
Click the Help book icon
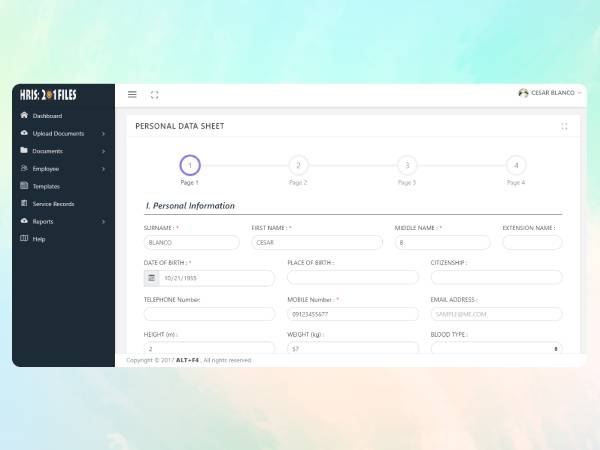24,238
